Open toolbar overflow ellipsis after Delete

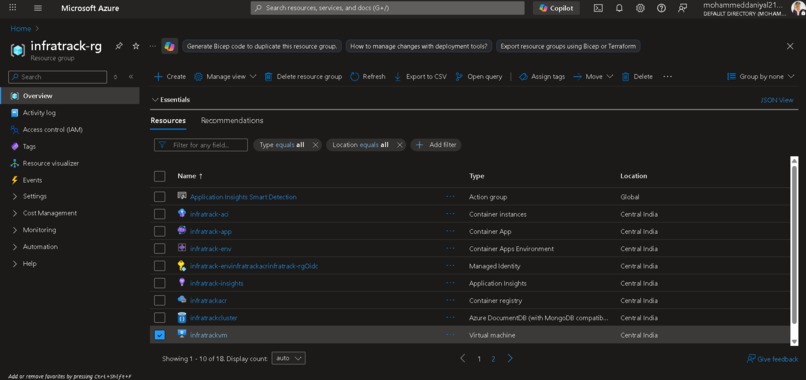click(x=667, y=77)
